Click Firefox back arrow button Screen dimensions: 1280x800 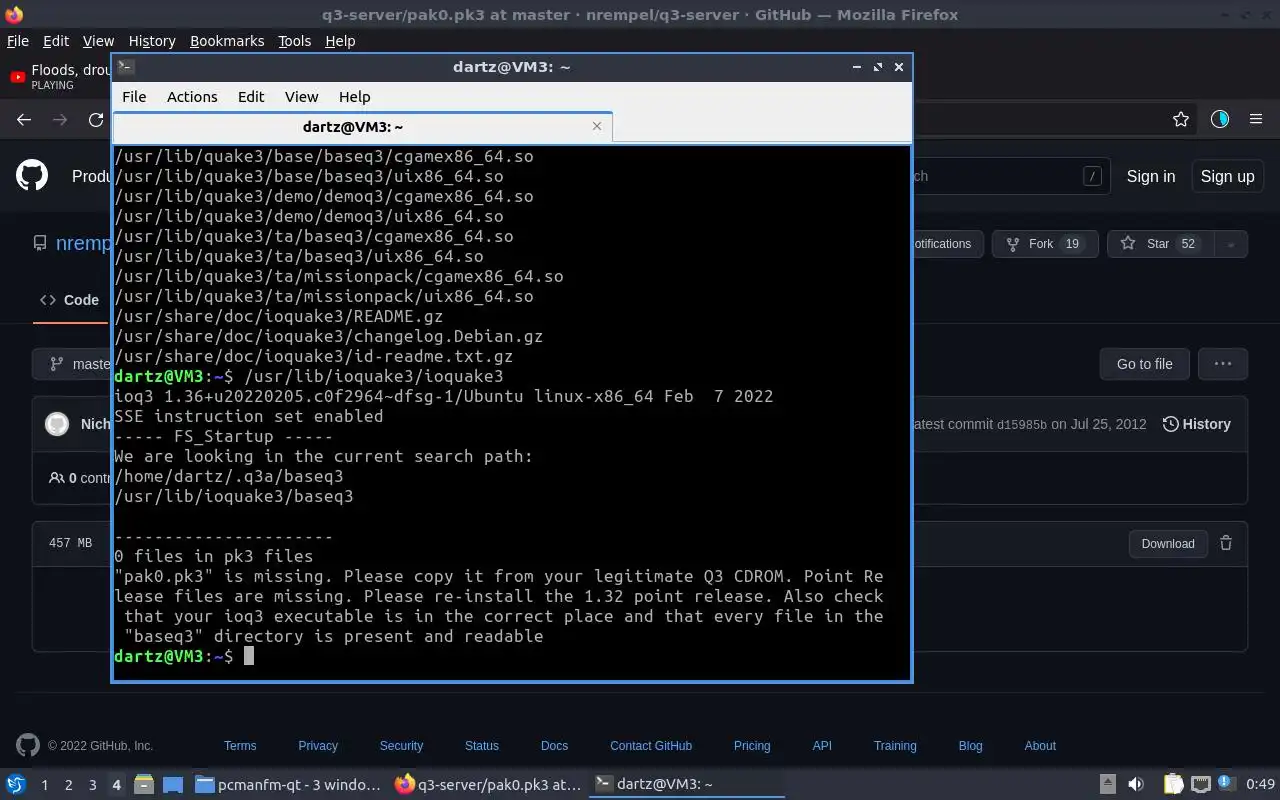click(x=24, y=119)
